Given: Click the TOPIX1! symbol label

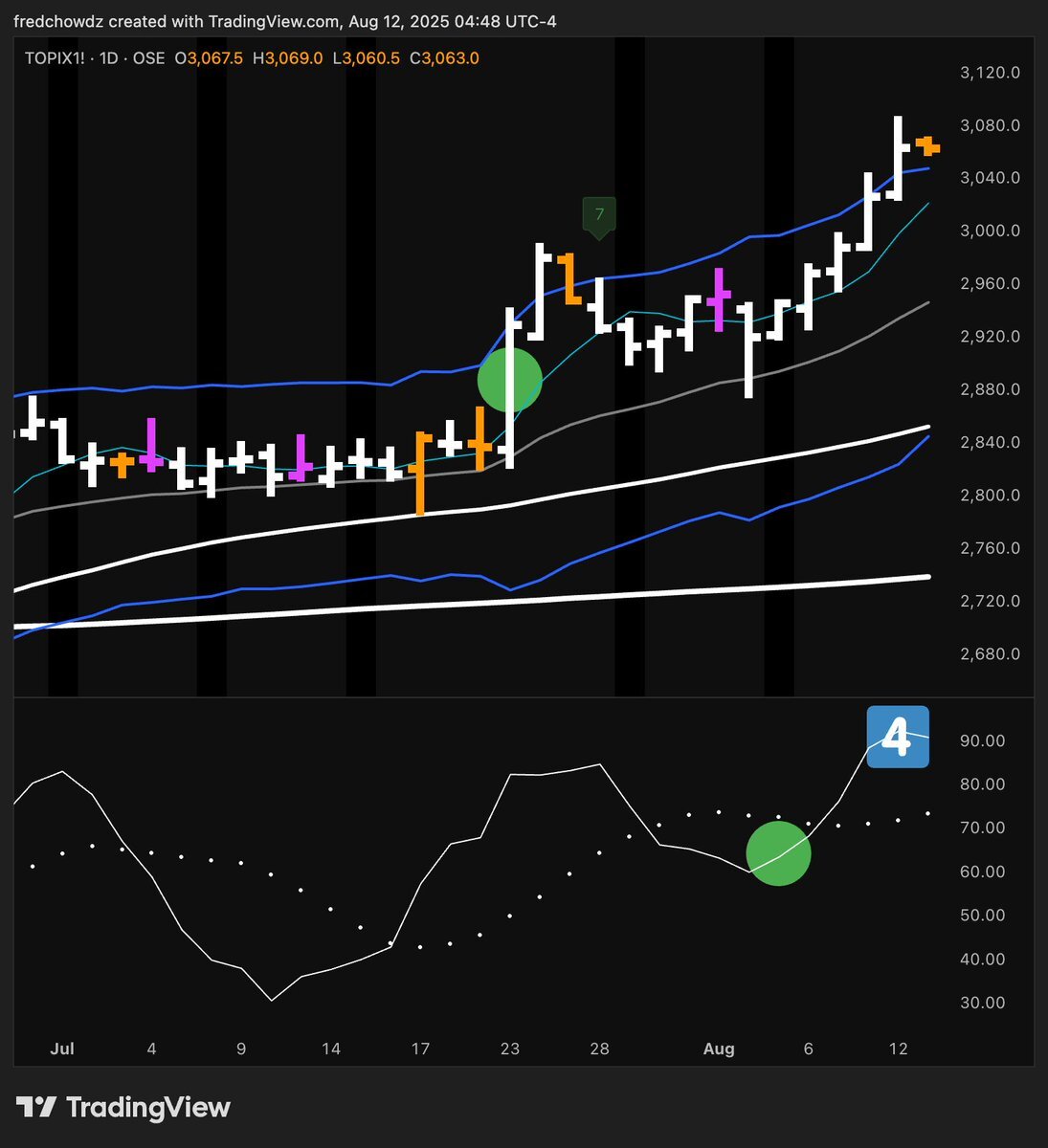Looking at the screenshot, I should coord(57,58).
